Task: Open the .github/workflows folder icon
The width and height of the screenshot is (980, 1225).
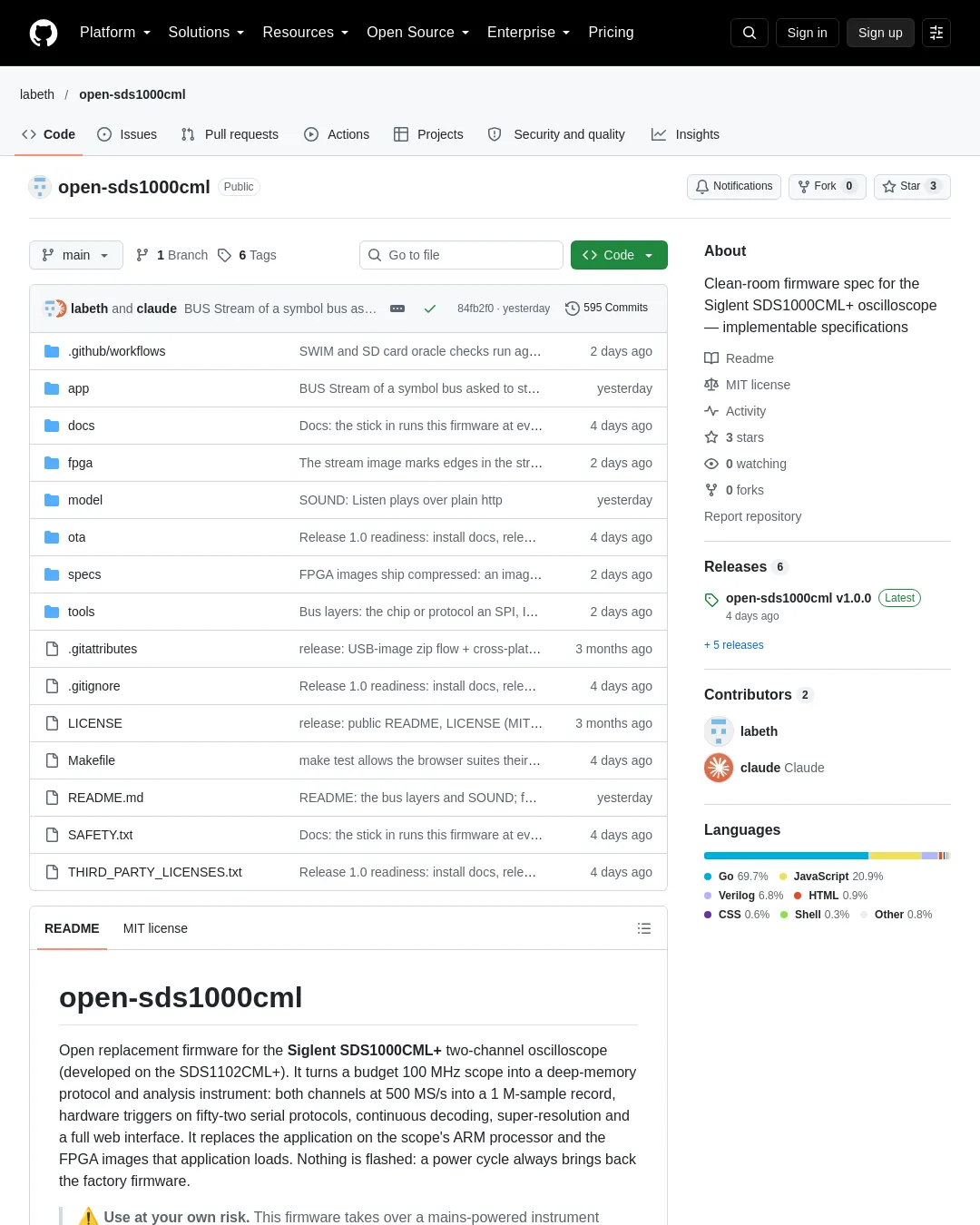Action: [52, 351]
